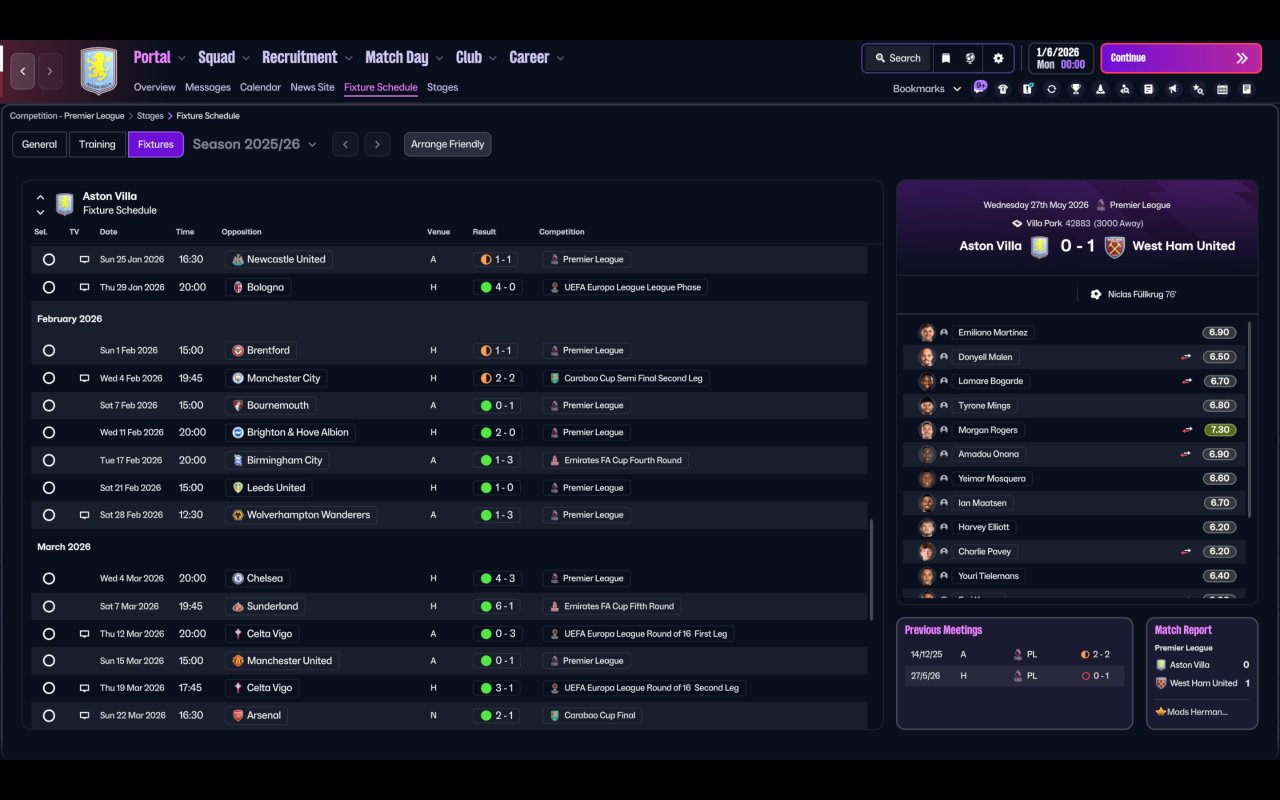
Task: Open the world globe icon in top bar
Action: click(x=970, y=58)
